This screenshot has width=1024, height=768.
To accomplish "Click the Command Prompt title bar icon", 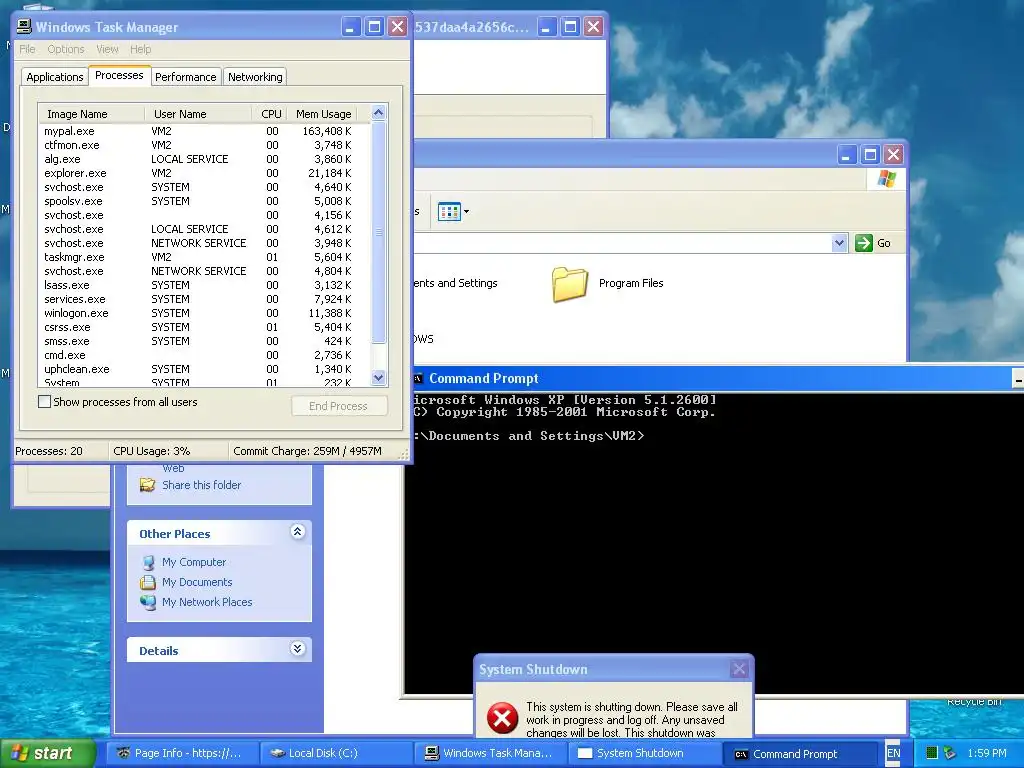I will pyautogui.click(x=418, y=378).
